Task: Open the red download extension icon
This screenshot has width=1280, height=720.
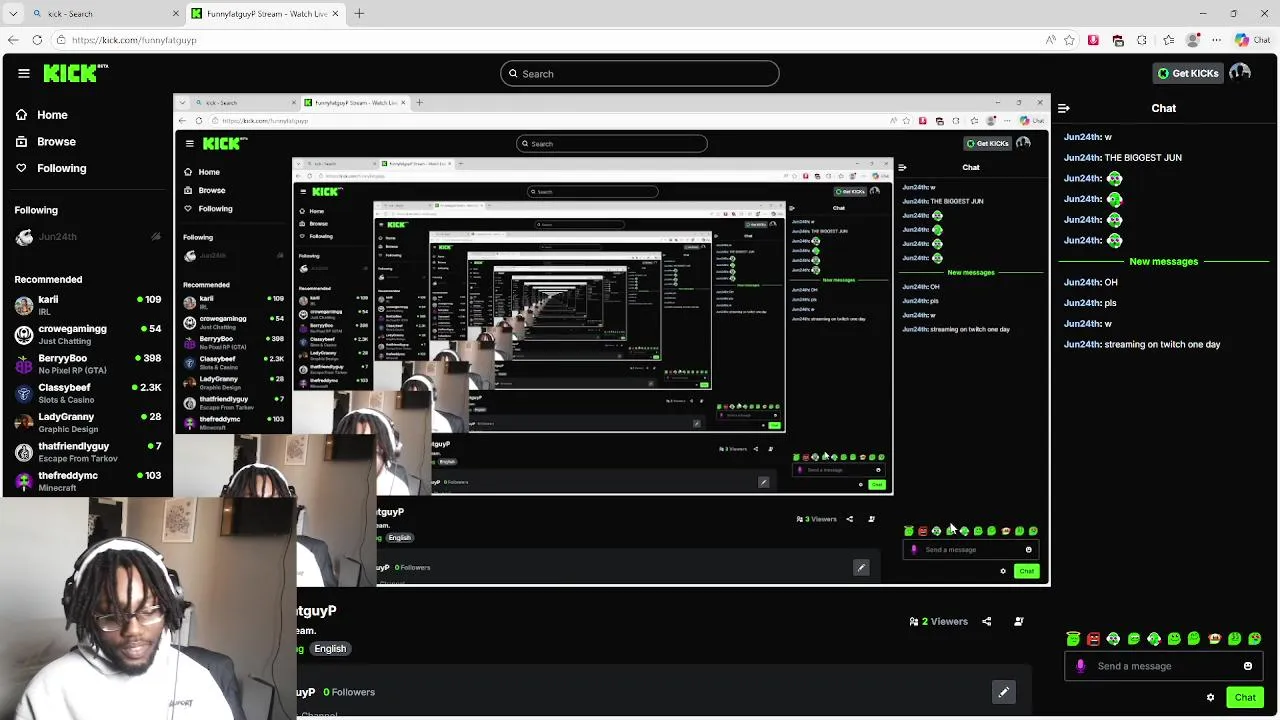Action: [x=1093, y=40]
